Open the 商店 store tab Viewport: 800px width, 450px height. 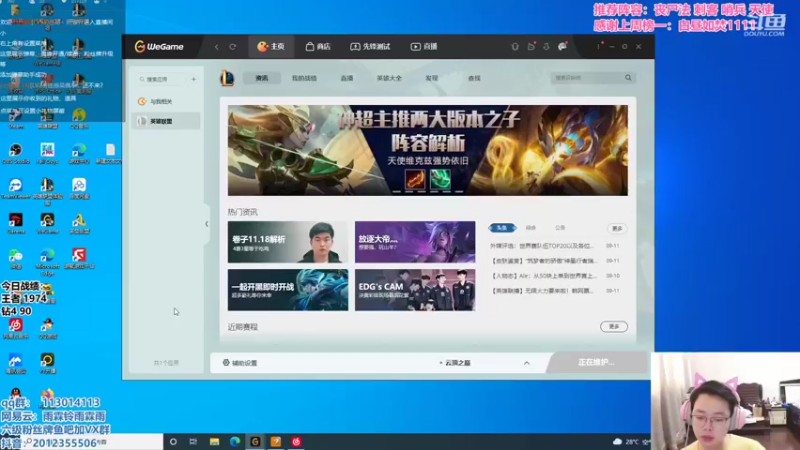317,46
